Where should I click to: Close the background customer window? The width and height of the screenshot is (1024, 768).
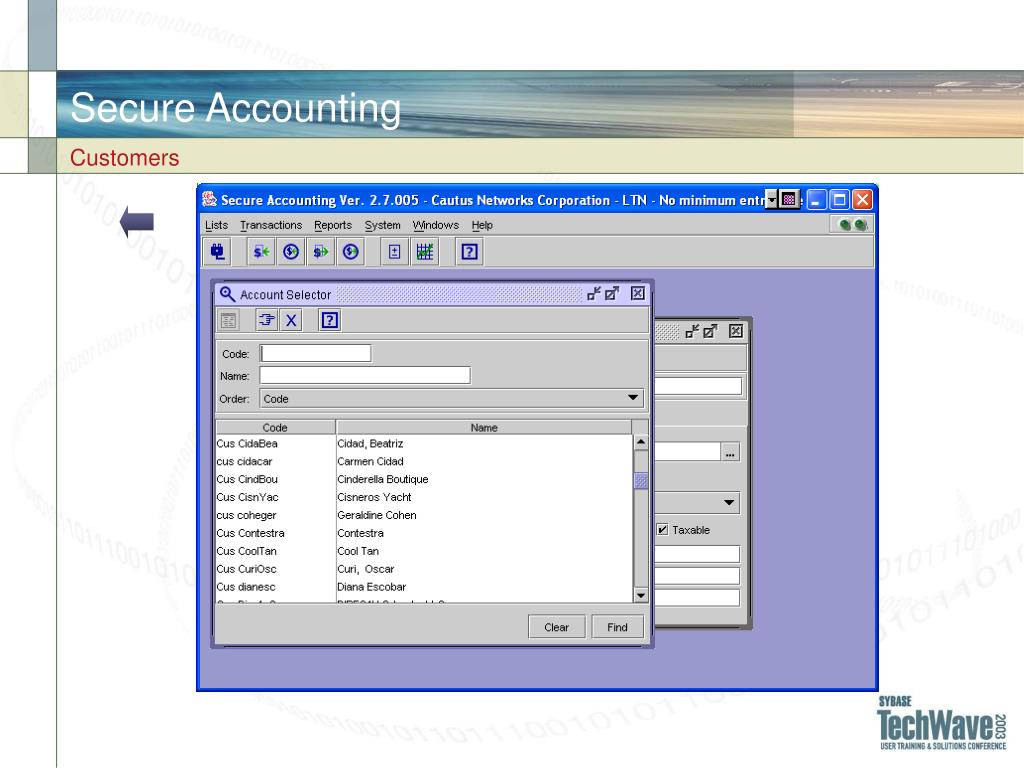tap(736, 331)
